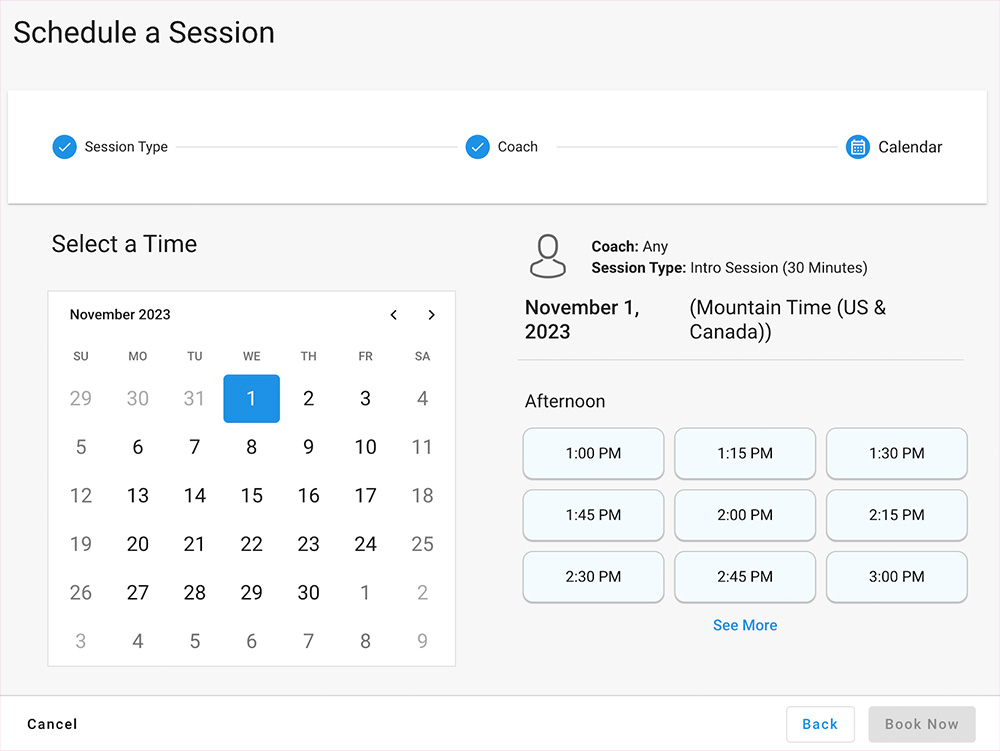
Task: Select November 26 on the calendar
Action: point(81,592)
